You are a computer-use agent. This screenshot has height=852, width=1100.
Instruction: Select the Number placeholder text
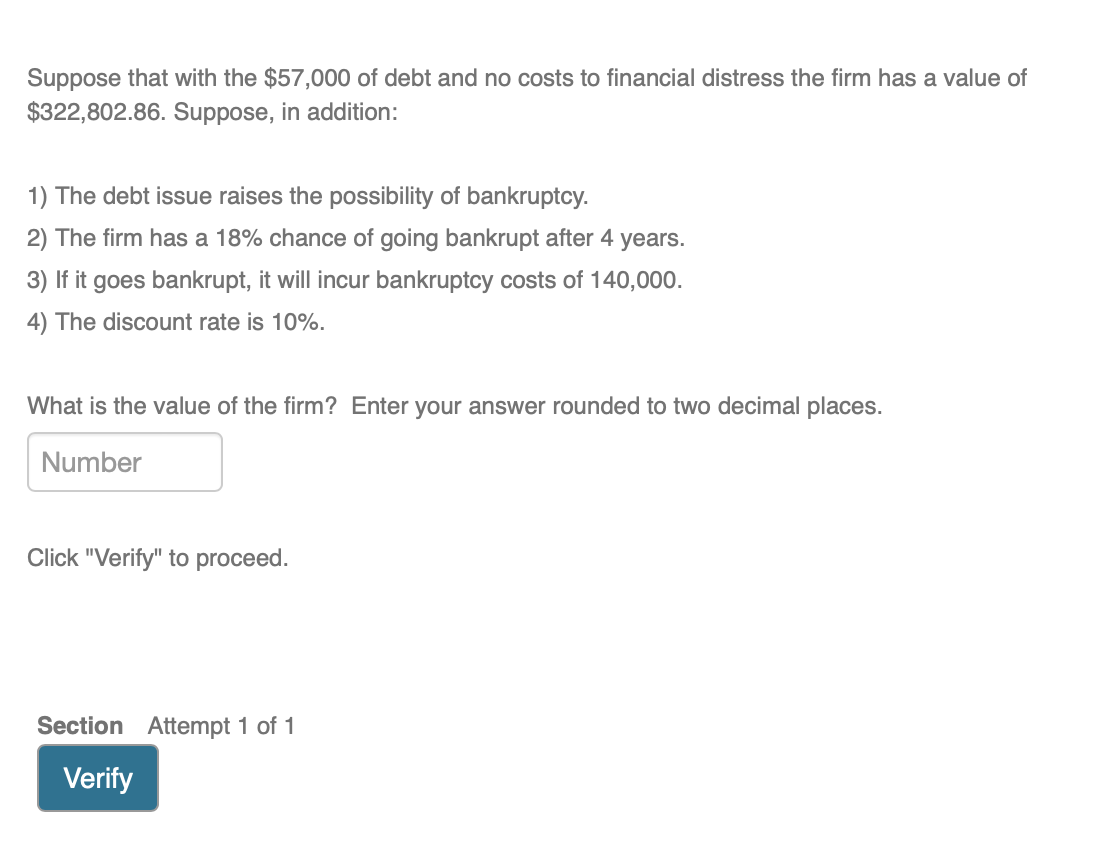(89, 461)
